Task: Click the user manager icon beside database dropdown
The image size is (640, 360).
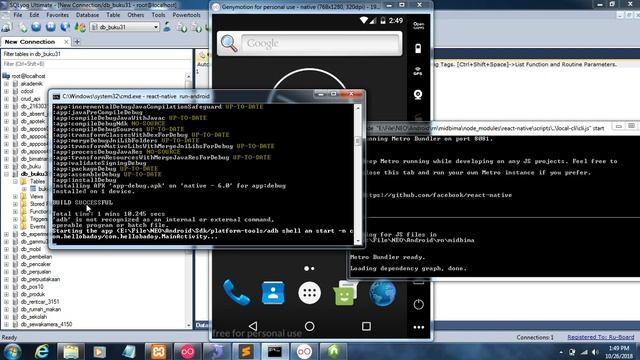Action: click(x=167, y=27)
